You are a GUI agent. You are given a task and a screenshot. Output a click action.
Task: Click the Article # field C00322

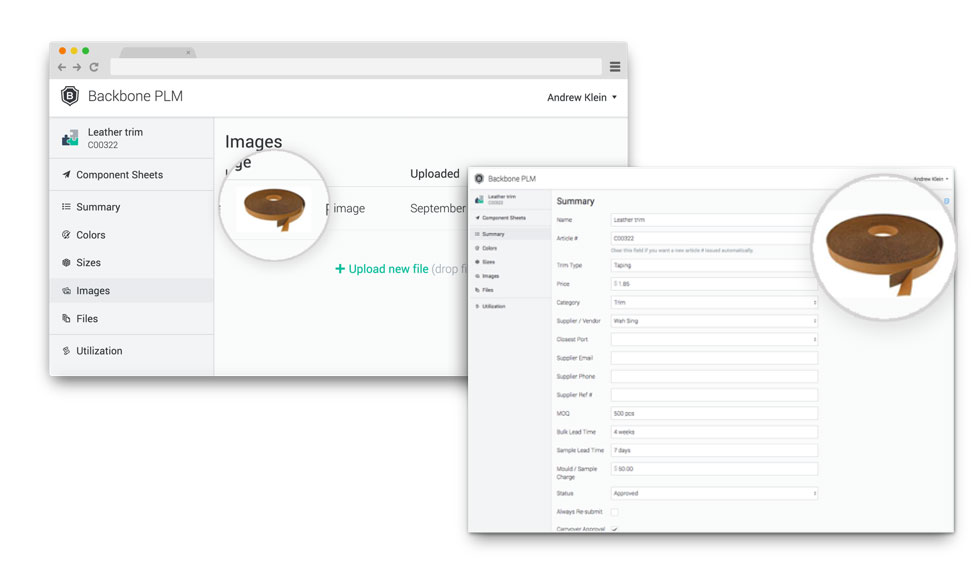tap(714, 238)
